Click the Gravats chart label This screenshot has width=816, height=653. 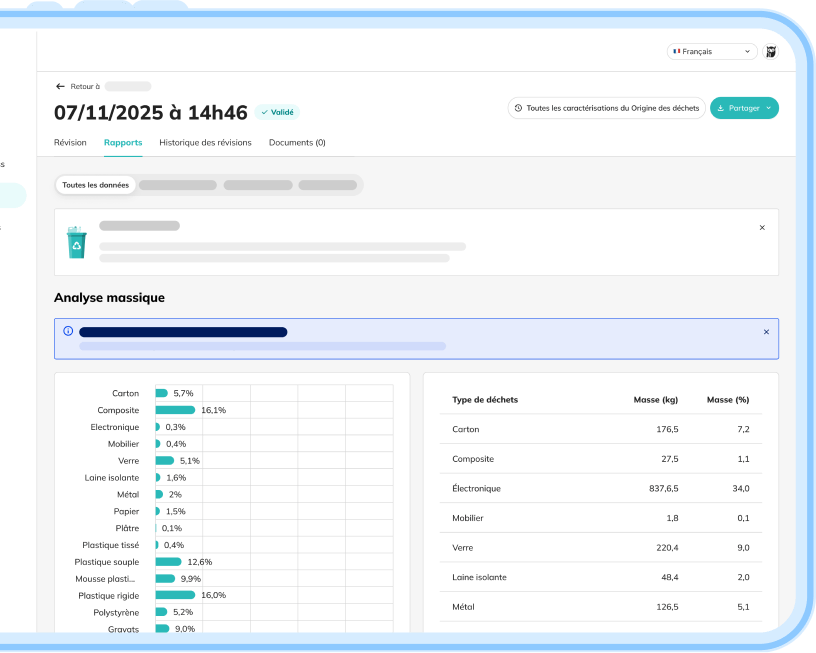(x=123, y=629)
